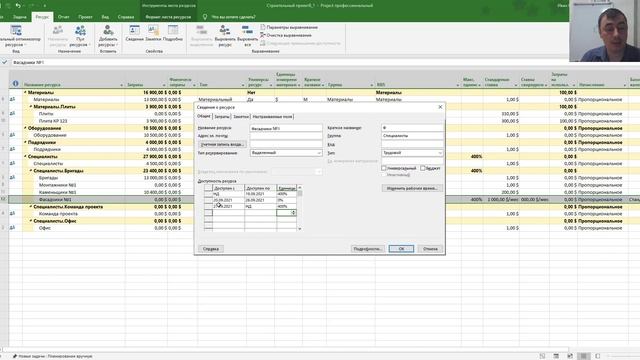Screen dimensions: 640x360
Task: Click availability table scrollbar down arrow
Action: click(x=300, y=229)
